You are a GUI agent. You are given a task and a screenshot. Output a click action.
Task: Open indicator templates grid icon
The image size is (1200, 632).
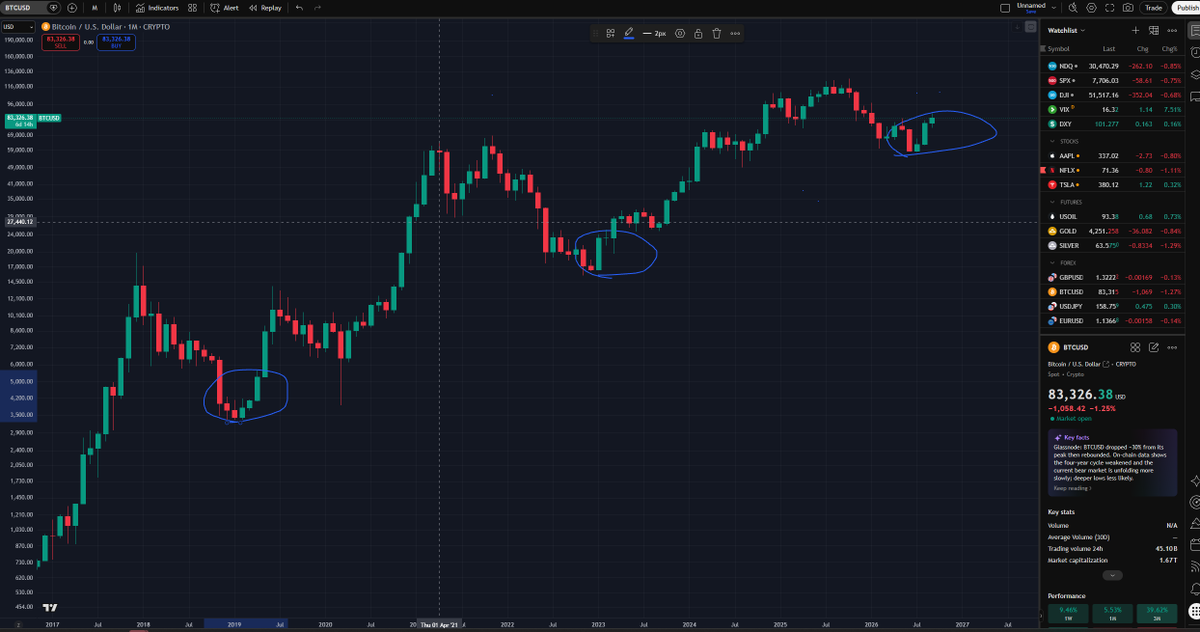(x=192, y=7)
